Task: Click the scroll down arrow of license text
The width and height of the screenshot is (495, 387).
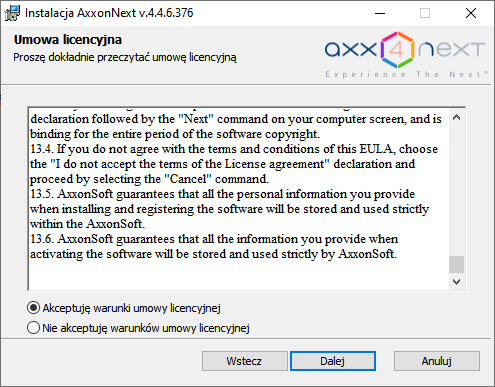Action: pos(456,282)
